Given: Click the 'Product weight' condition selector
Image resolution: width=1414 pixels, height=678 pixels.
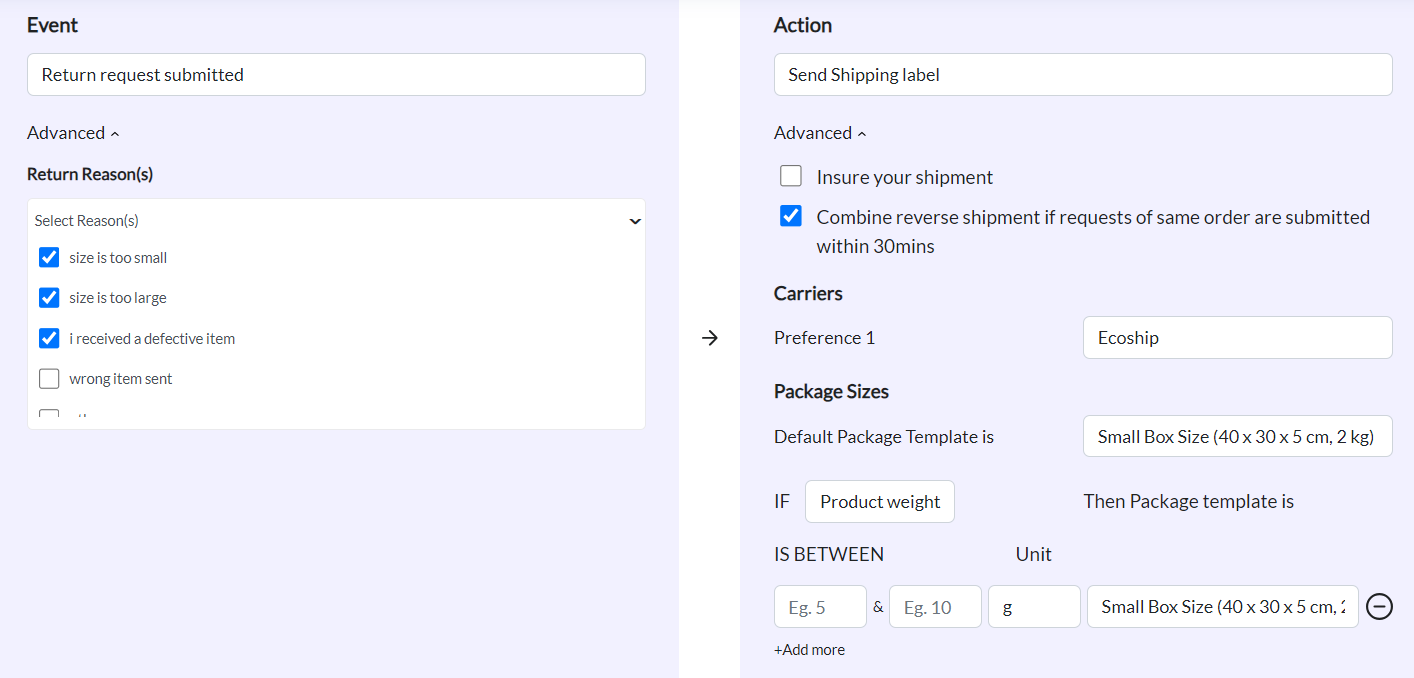Looking at the screenshot, I should tap(880, 502).
